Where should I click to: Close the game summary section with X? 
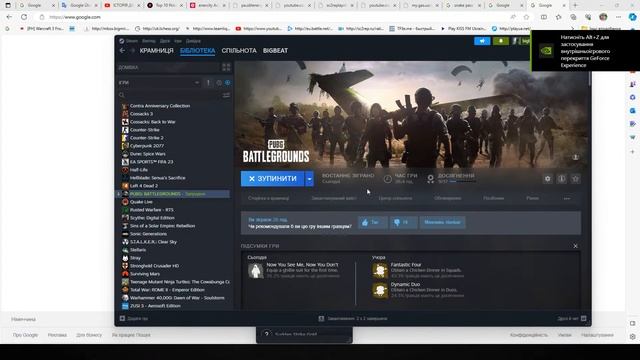pyautogui.click(x=576, y=246)
